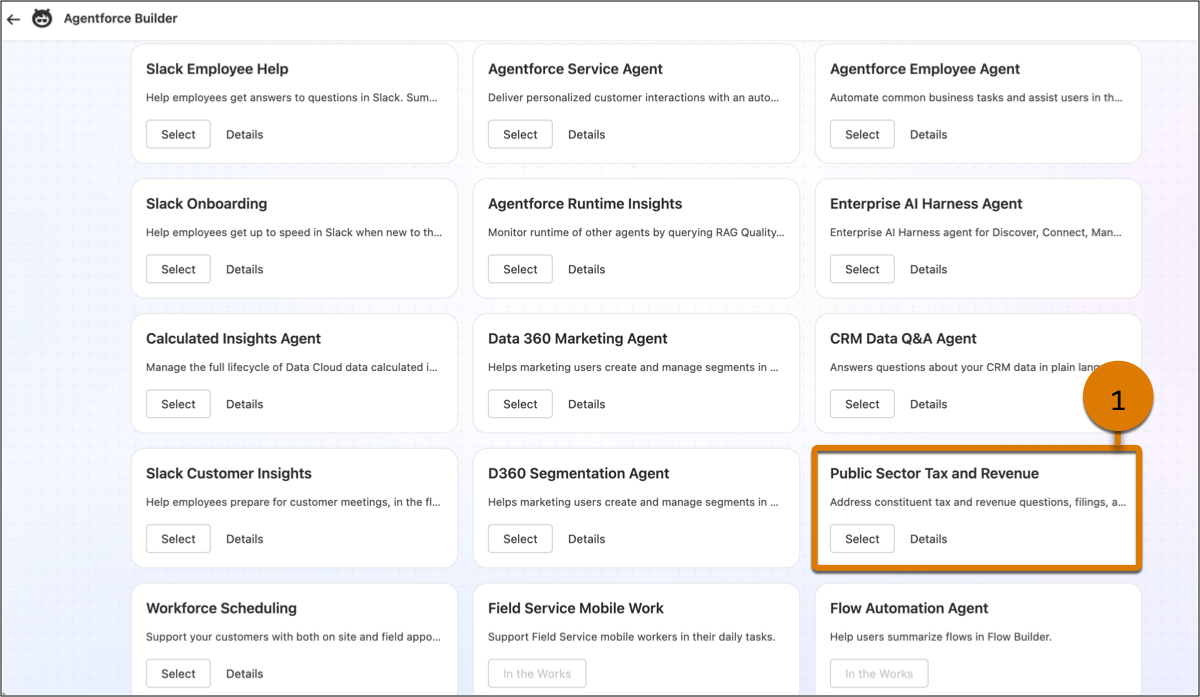1200x697 pixels.
Task: Select the Agentforce Employee Agent
Action: [862, 134]
